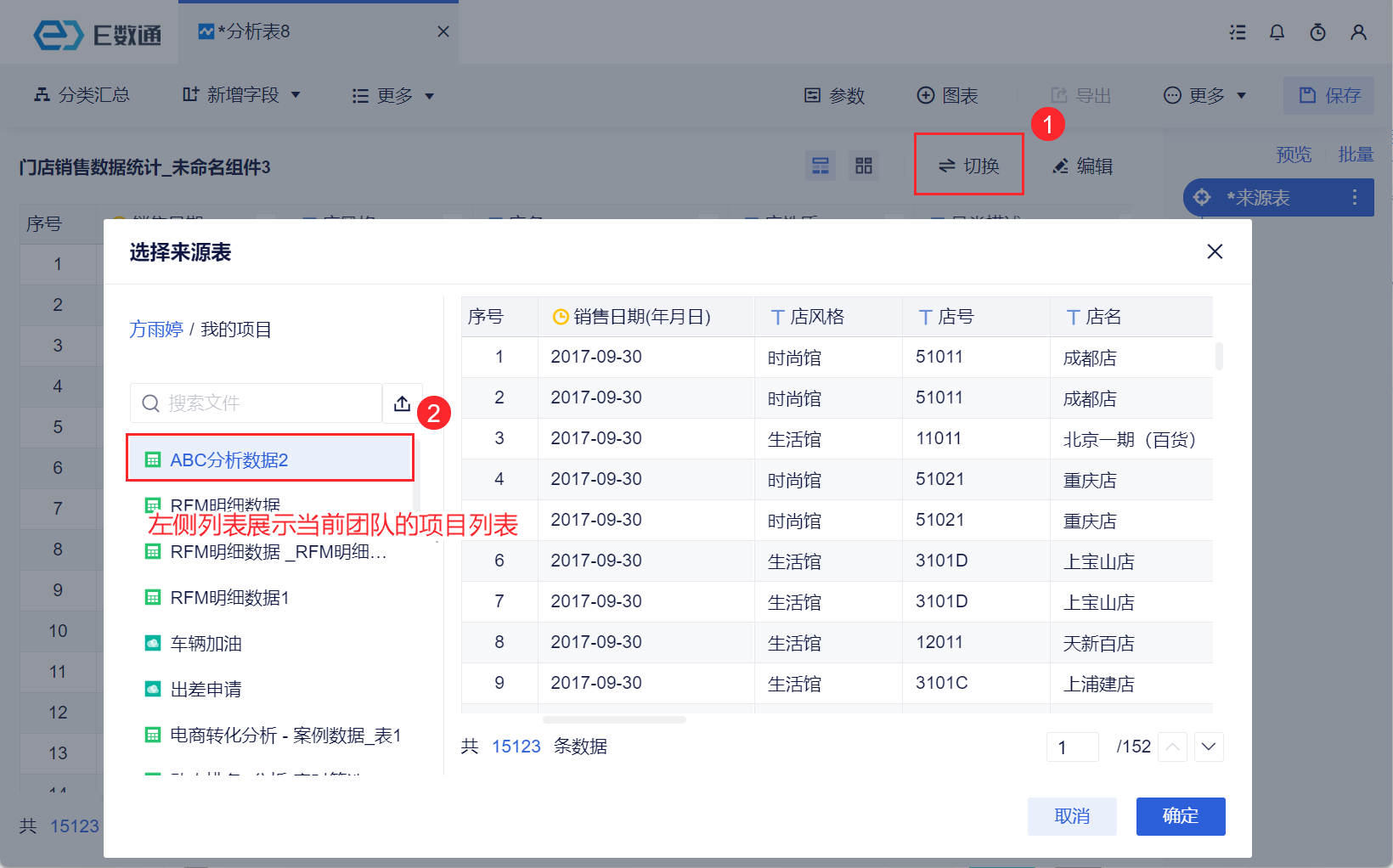Select the 车辆加油 form

coord(270,644)
